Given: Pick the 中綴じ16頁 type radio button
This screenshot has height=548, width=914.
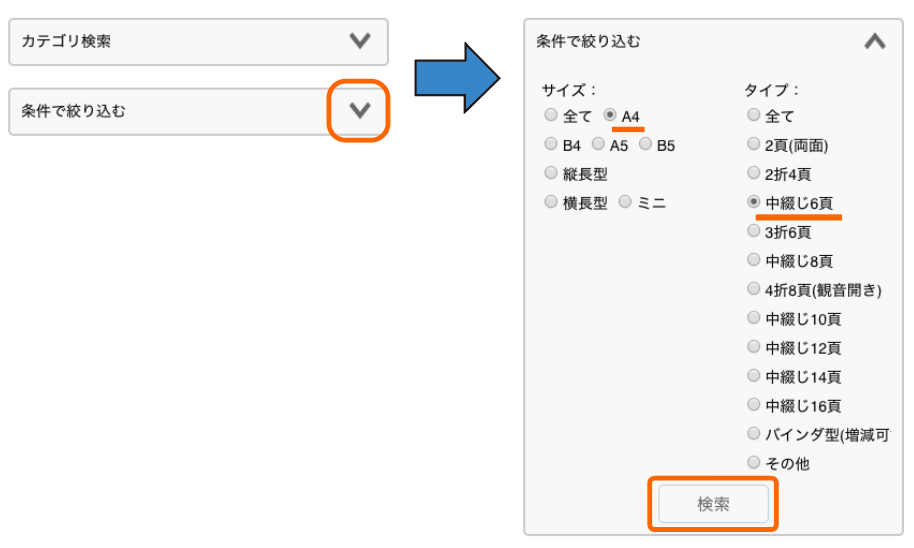Looking at the screenshot, I should point(754,404).
